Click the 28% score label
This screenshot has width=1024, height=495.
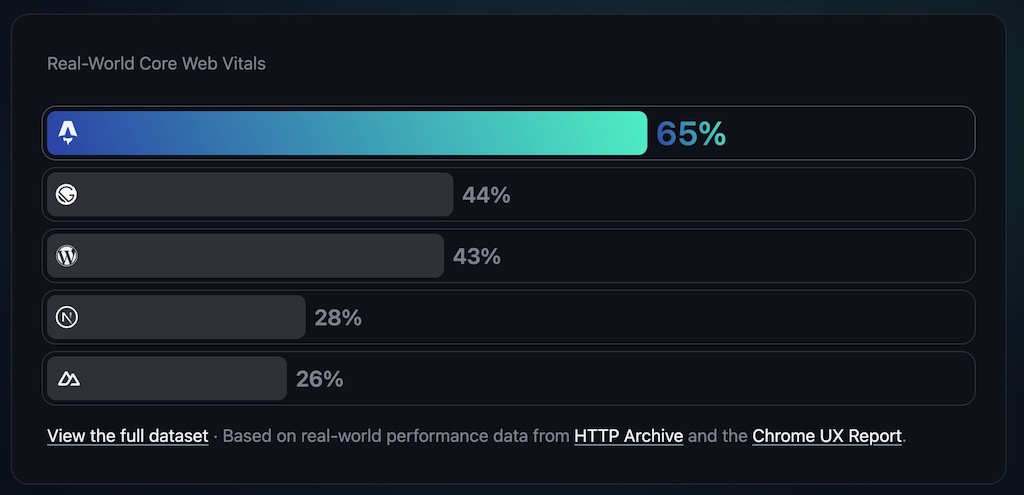point(338,318)
